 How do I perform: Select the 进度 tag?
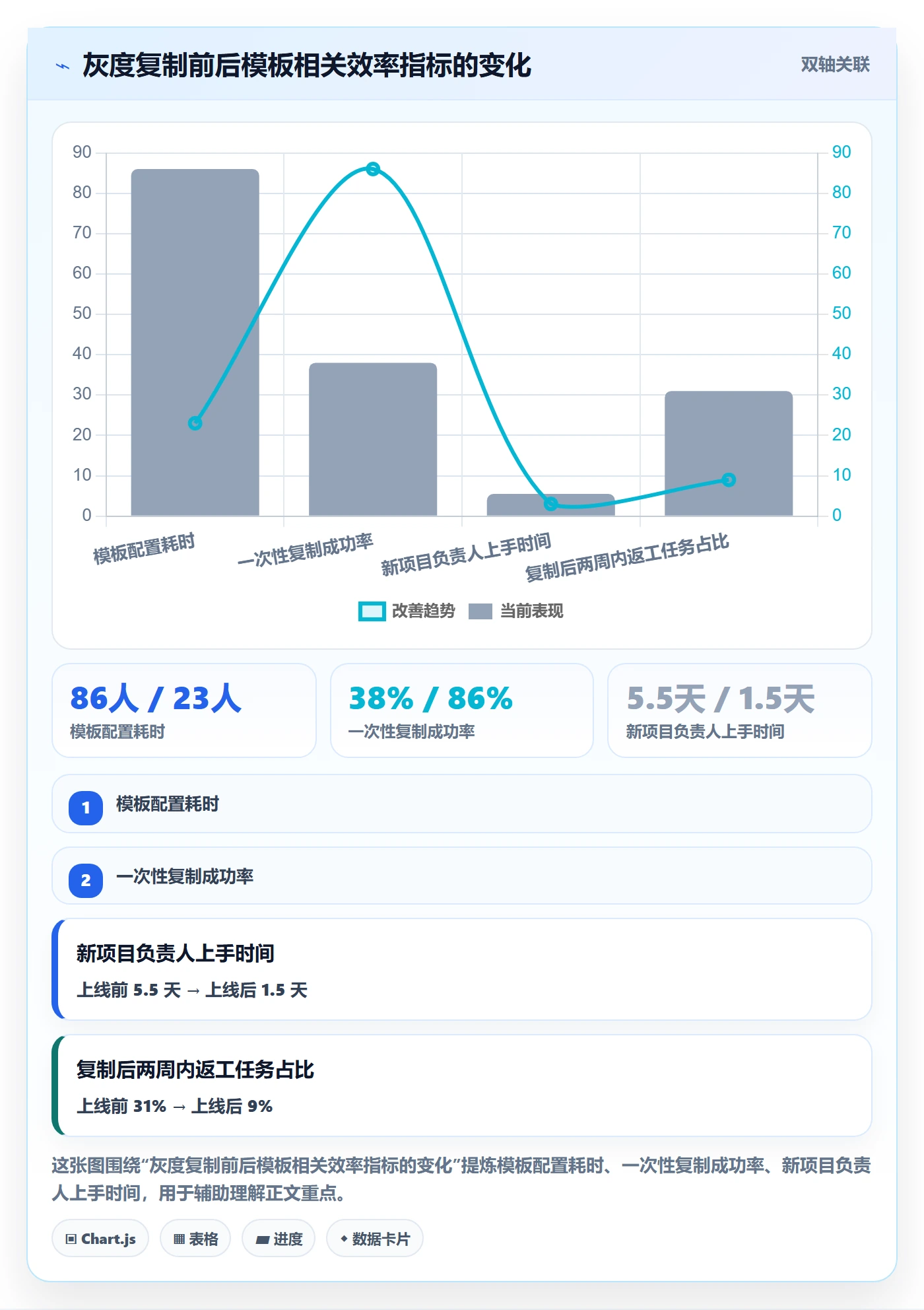279,1239
